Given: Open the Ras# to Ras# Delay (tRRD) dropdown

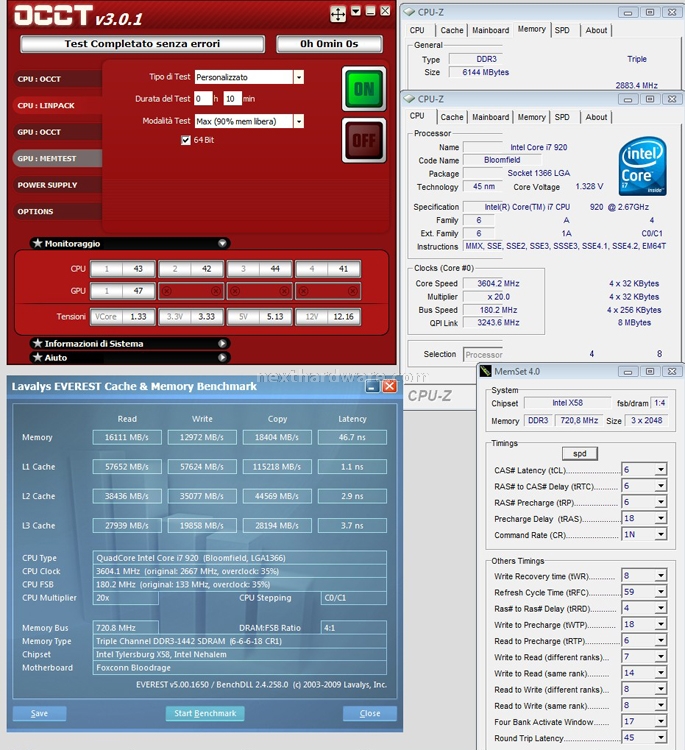Looking at the screenshot, I should 661,608.
